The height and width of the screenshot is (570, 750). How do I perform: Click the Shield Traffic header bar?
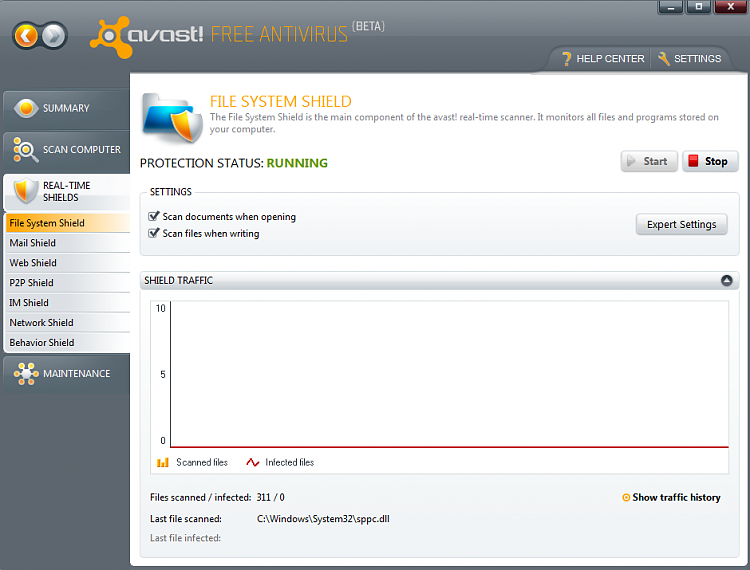click(x=440, y=280)
